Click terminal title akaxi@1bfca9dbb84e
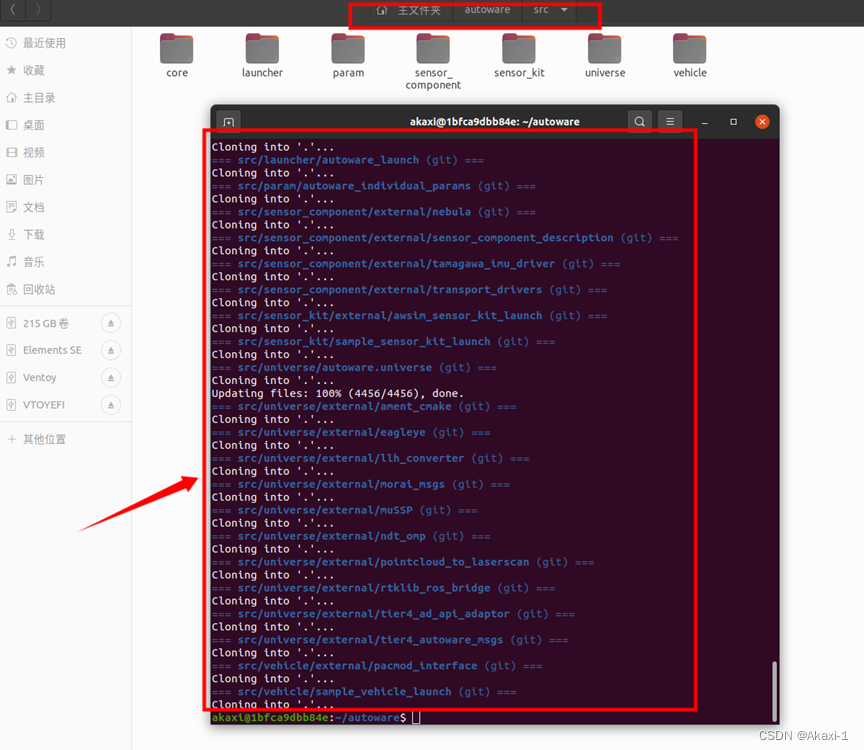Image resolution: width=864 pixels, height=750 pixels. [x=494, y=122]
